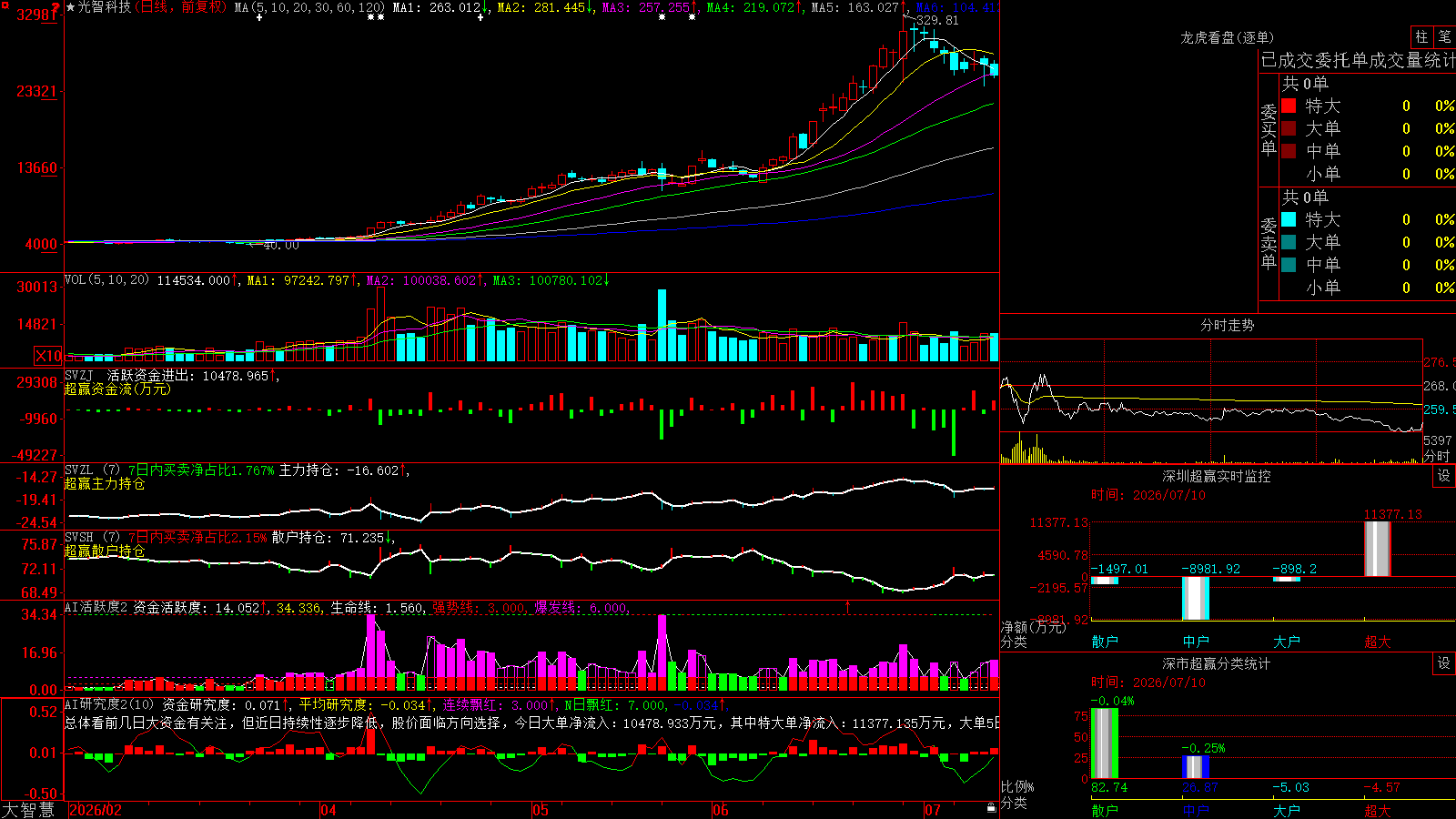Click the MA(5,10,20,30,60,120) indicator label
The image size is (1456, 819).
[309, 7]
